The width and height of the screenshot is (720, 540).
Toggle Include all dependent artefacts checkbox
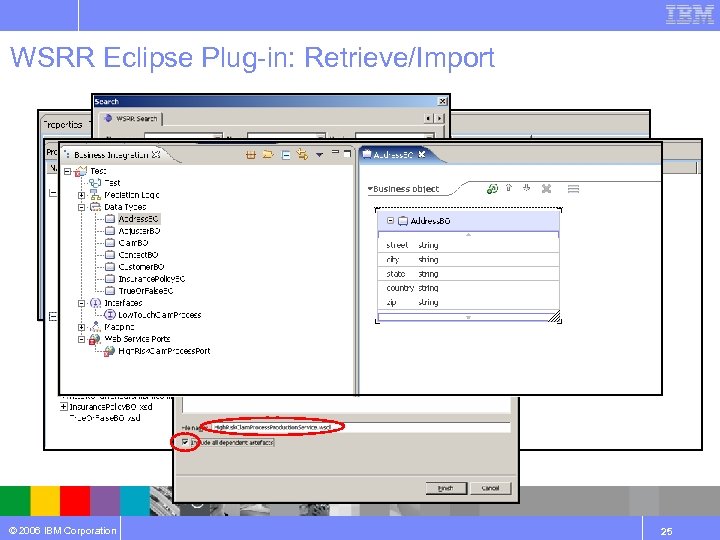(x=185, y=442)
